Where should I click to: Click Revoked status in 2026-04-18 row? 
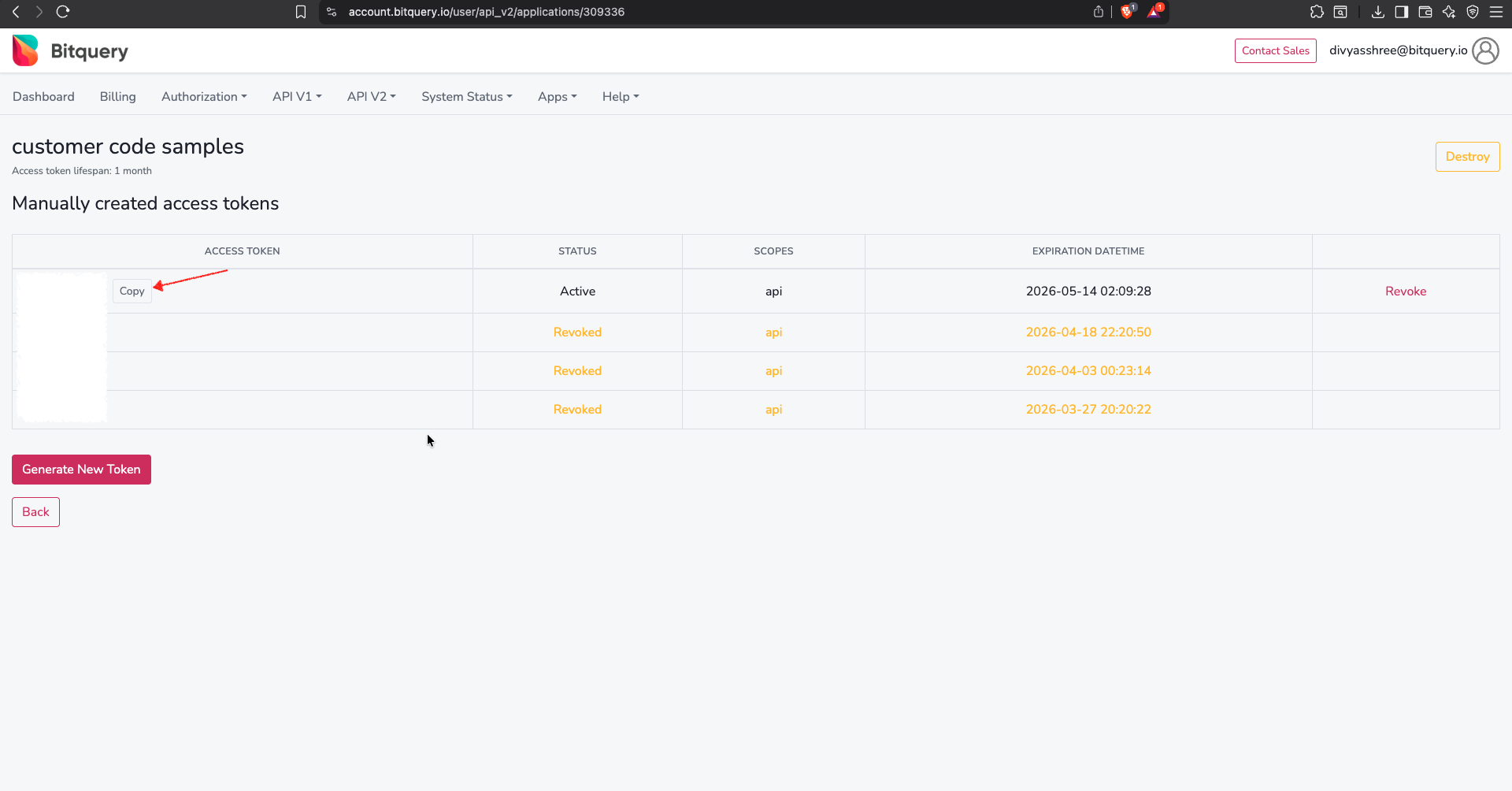click(x=577, y=332)
